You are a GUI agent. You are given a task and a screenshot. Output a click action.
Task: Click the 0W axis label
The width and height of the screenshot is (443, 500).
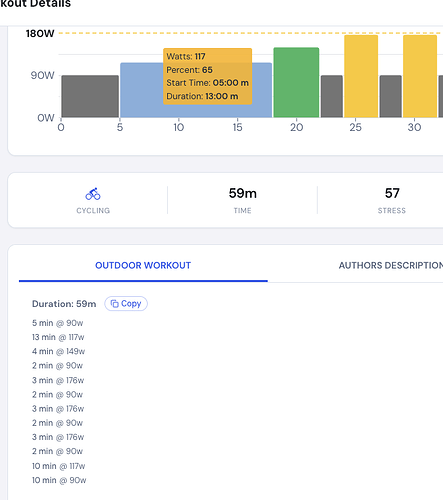click(46, 118)
